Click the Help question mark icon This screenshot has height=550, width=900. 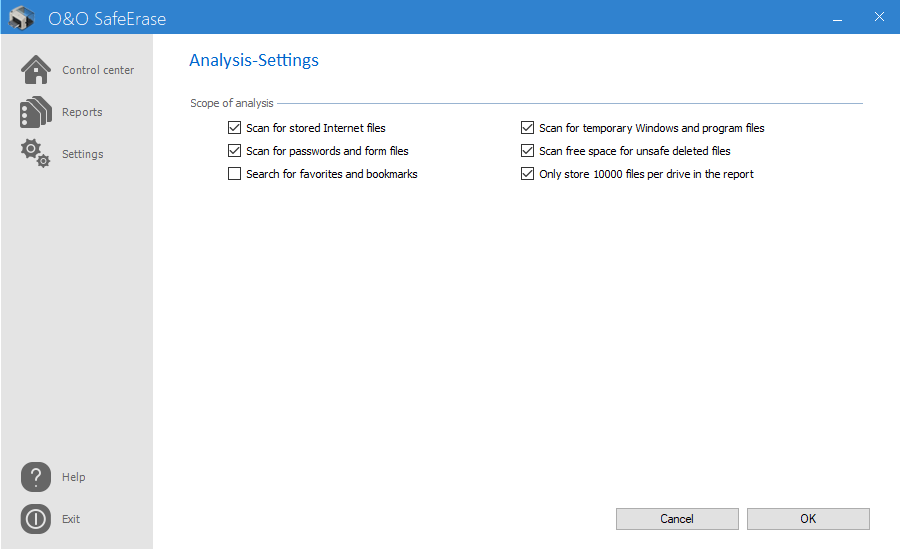pos(36,477)
